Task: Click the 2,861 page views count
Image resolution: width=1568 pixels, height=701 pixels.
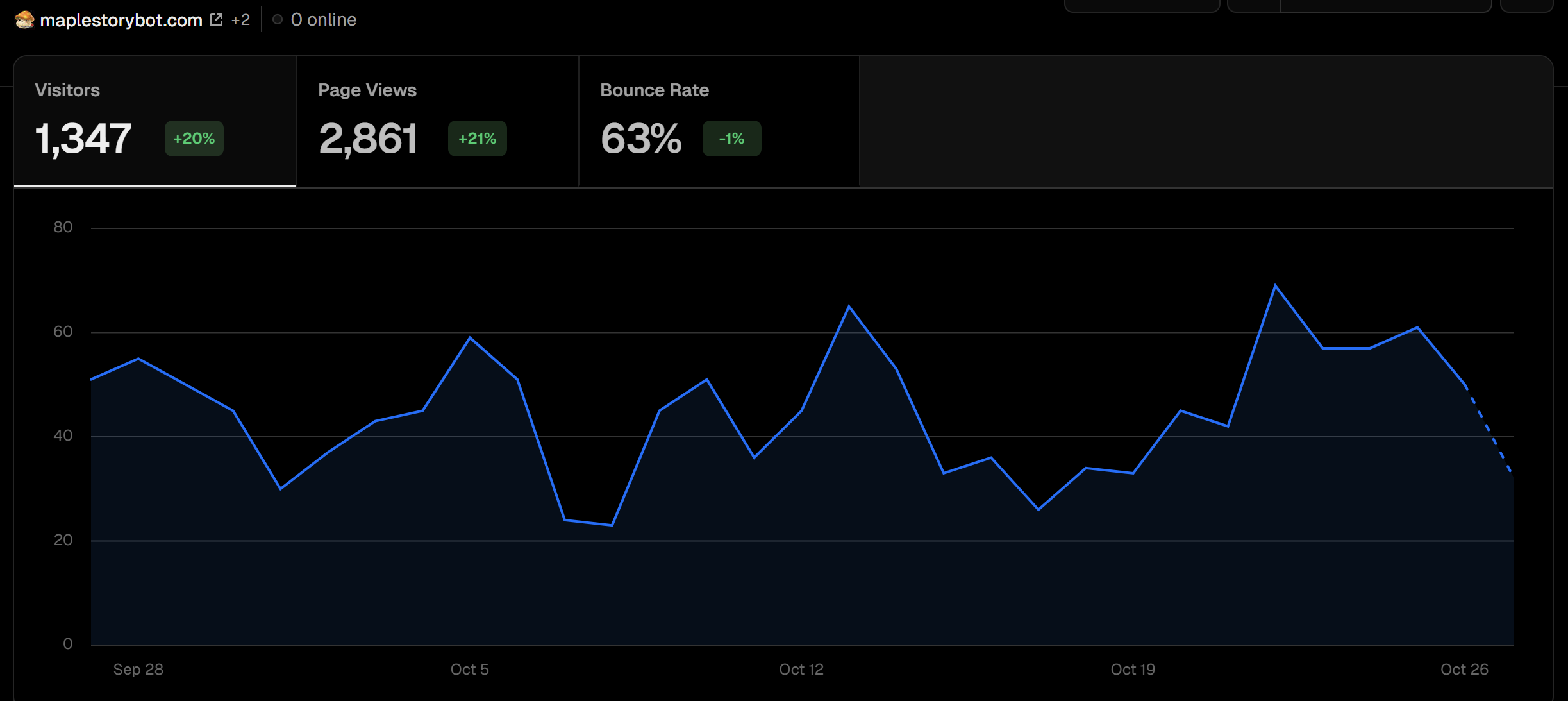Action: [368, 139]
